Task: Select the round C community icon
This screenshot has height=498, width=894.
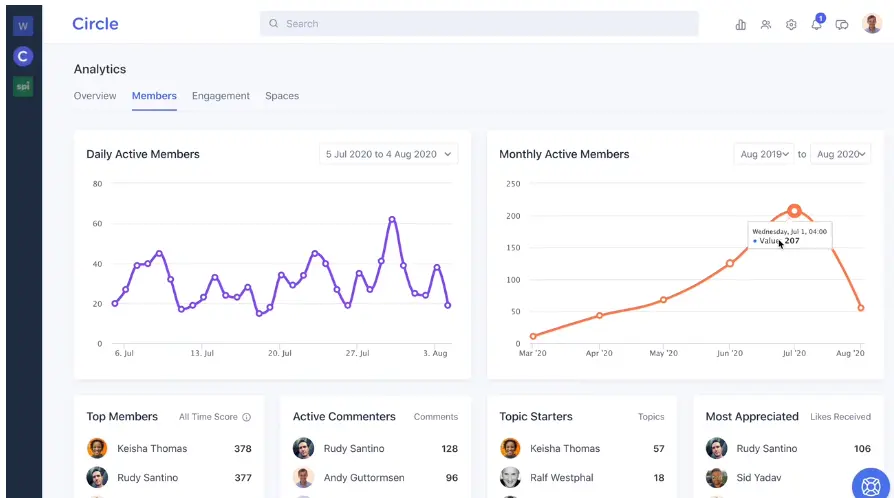Action: 23,56
